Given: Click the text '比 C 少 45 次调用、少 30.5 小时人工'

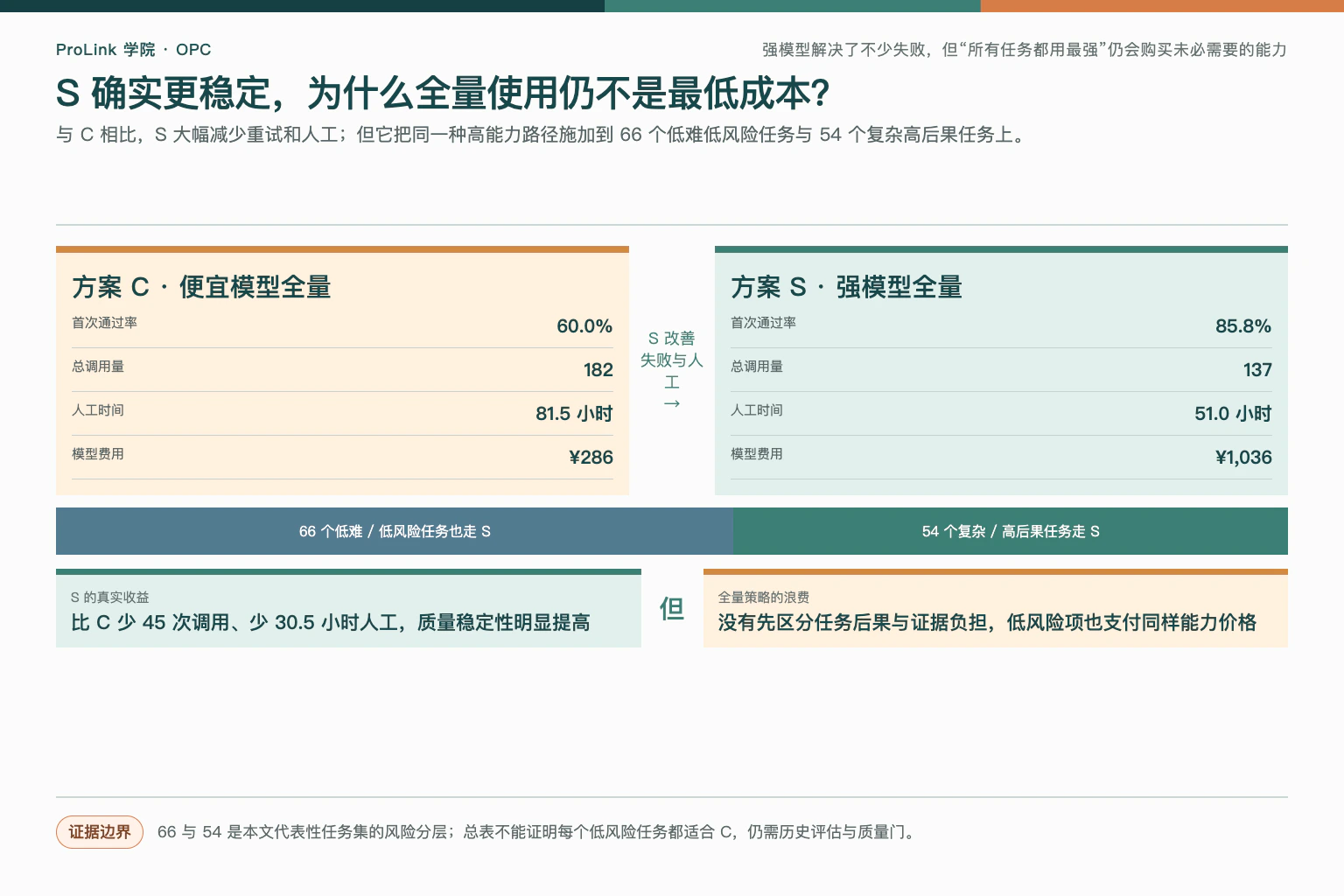Looking at the screenshot, I should pos(235,623).
